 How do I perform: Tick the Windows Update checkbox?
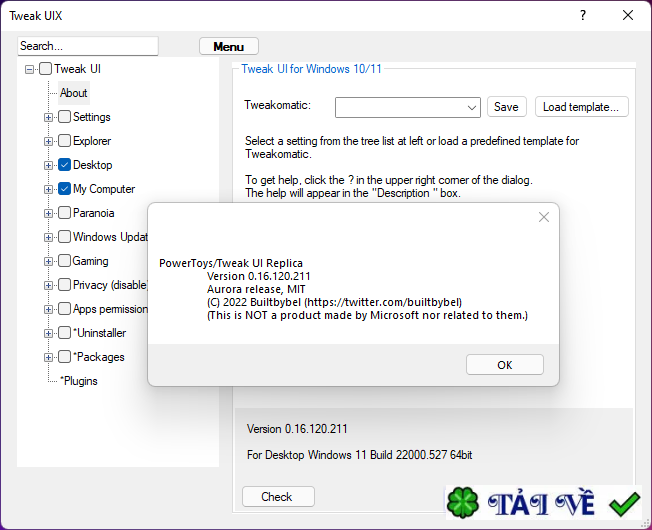pos(64,237)
